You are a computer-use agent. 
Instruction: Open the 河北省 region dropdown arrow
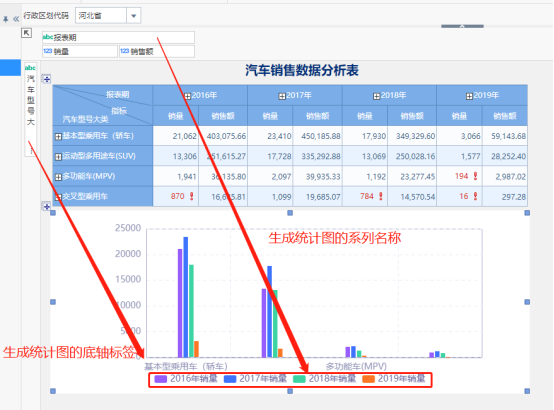tap(134, 16)
